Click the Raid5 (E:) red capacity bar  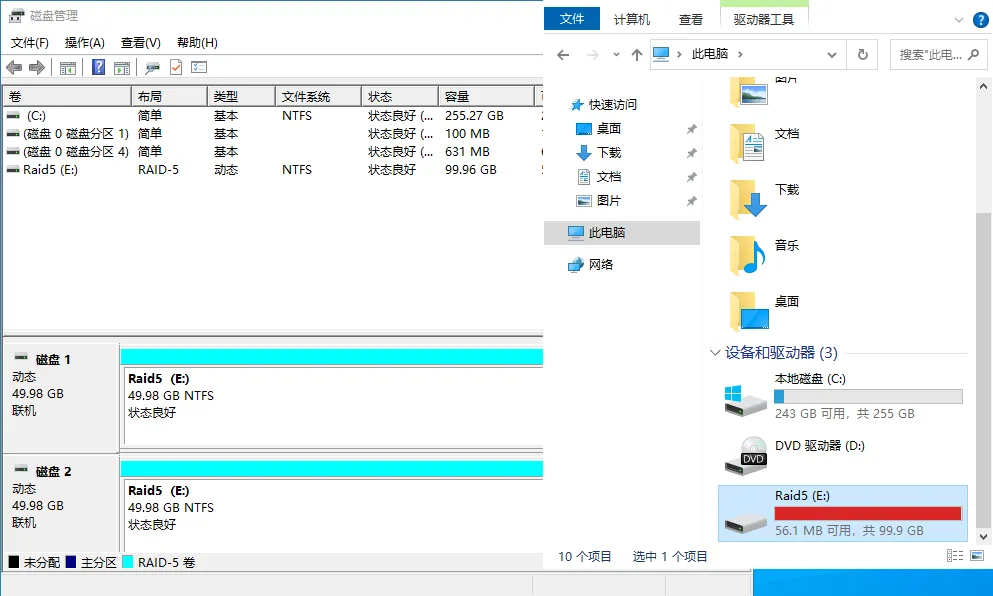[867, 513]
